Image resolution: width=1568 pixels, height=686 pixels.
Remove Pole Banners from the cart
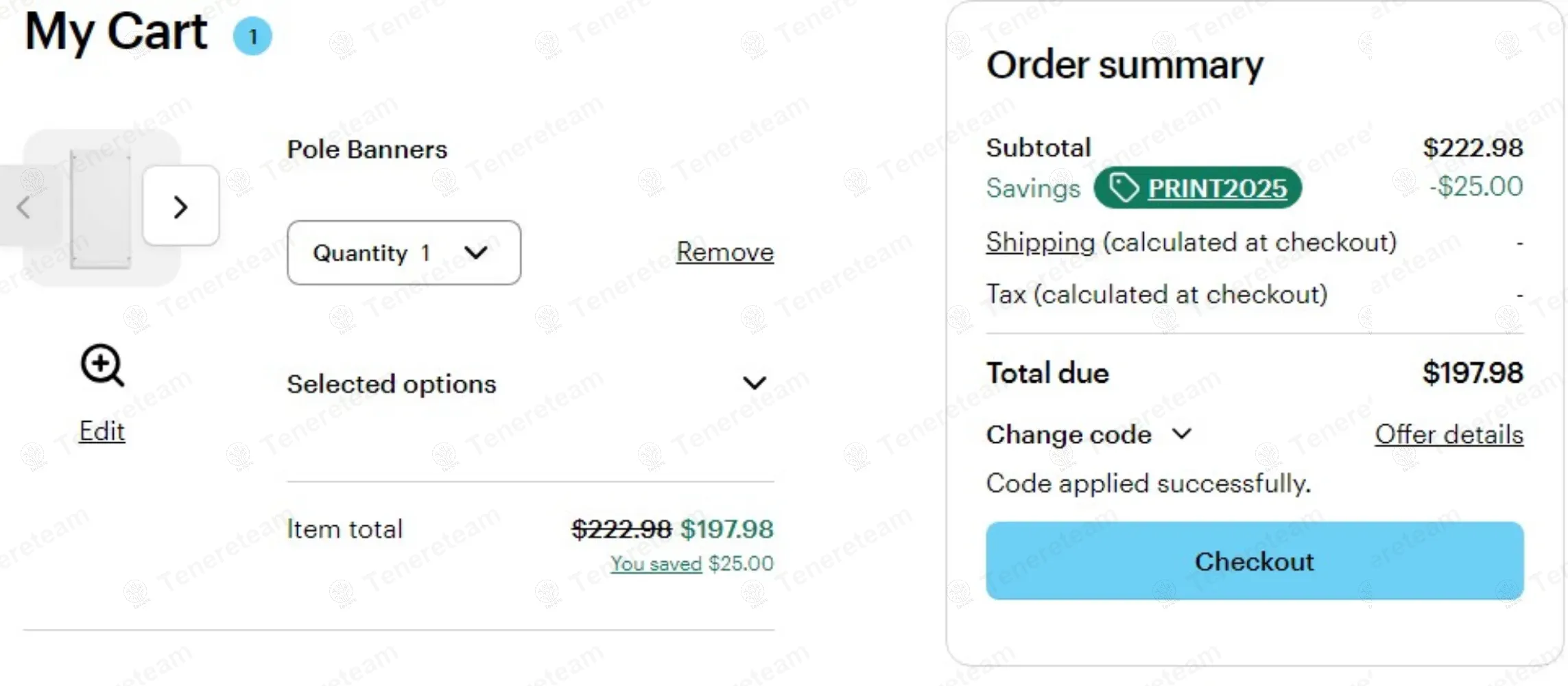pos(724,252)
